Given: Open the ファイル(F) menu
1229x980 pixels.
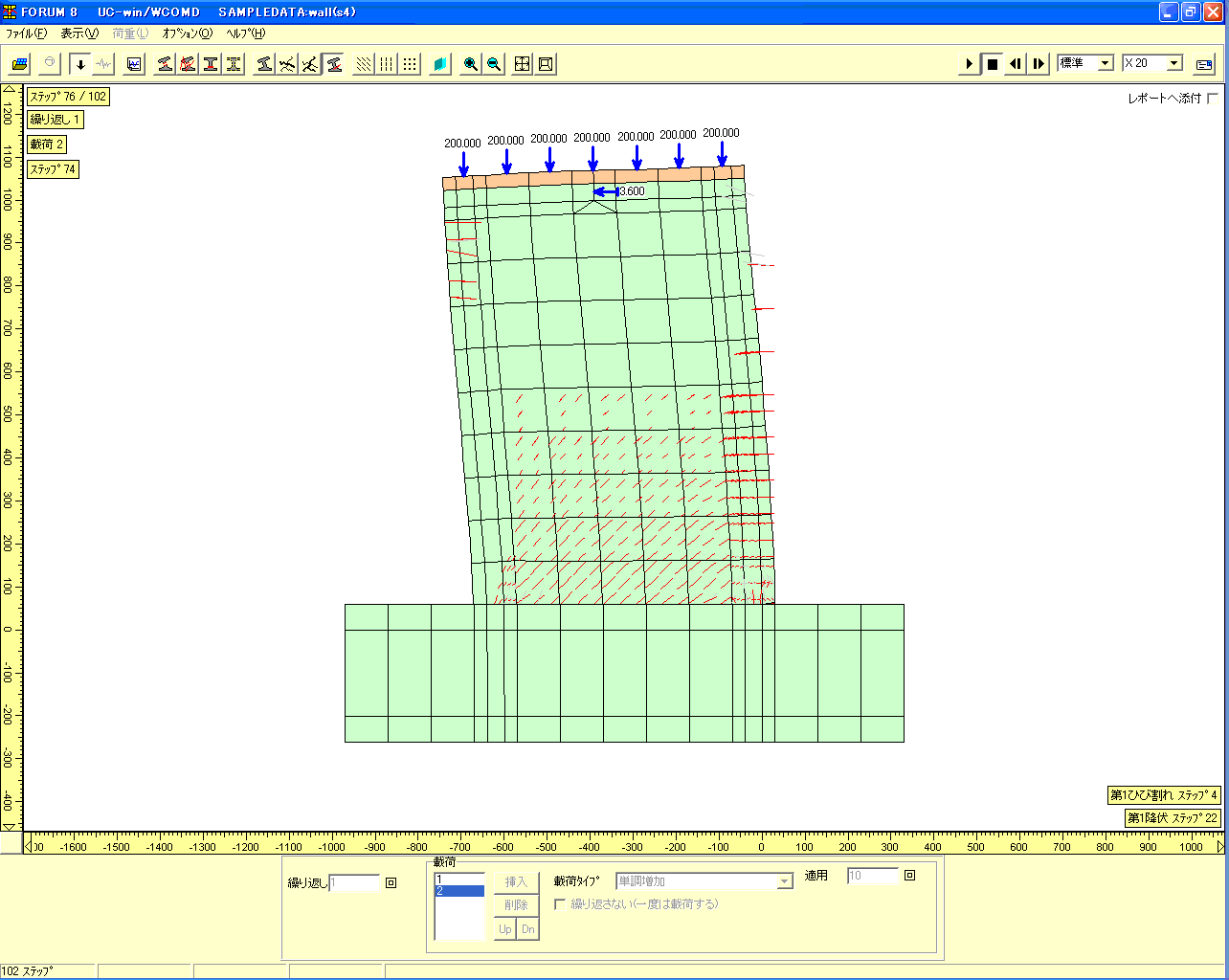Looking at the screenshot, I should (x=27, y=33).
